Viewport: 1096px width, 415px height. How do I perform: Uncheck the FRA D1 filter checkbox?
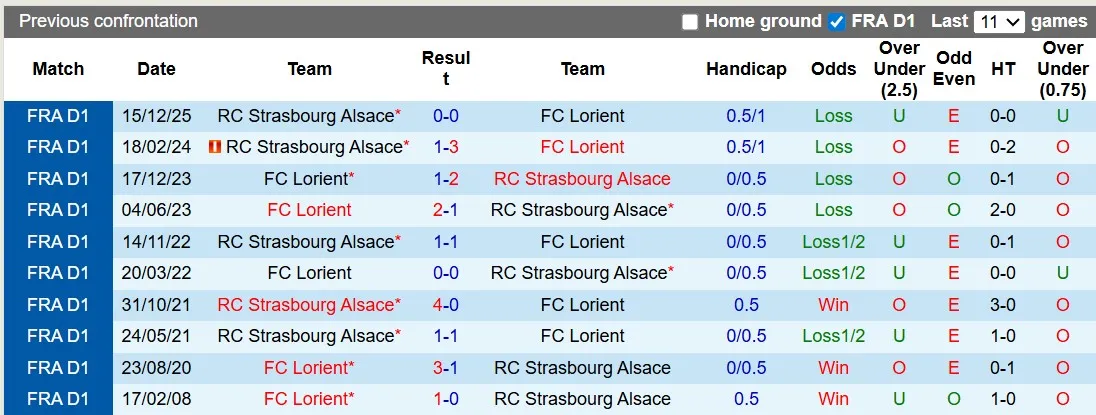pyautogui.click(x=837, y=22)
